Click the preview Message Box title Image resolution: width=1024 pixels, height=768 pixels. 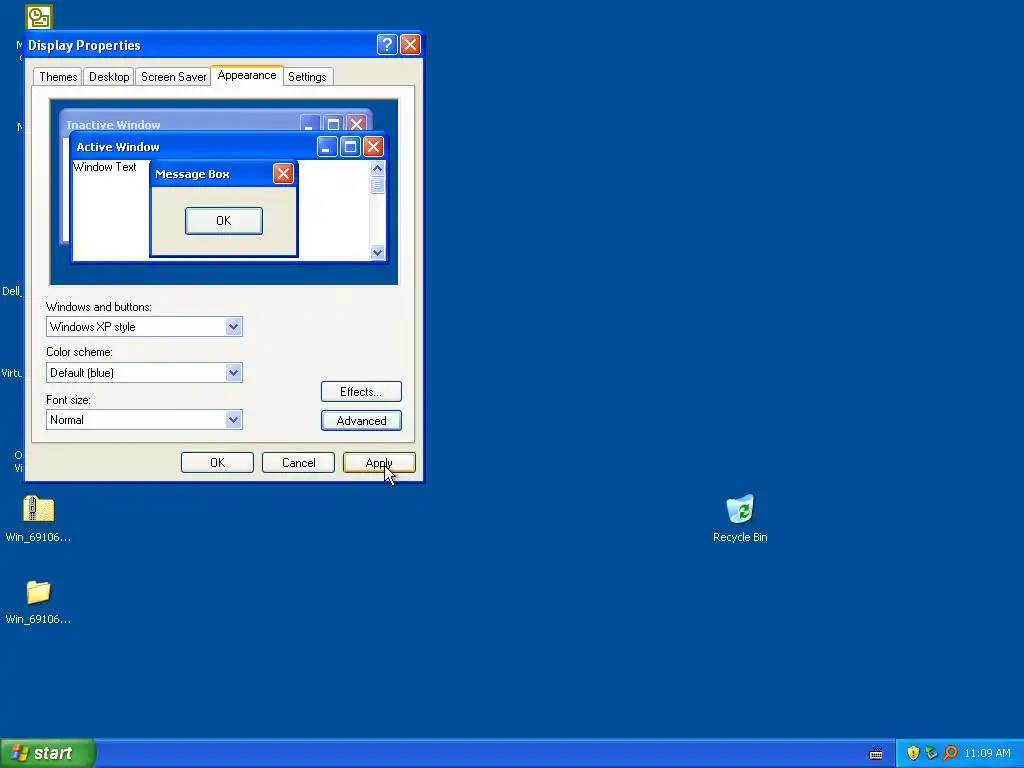pos(192,174)
